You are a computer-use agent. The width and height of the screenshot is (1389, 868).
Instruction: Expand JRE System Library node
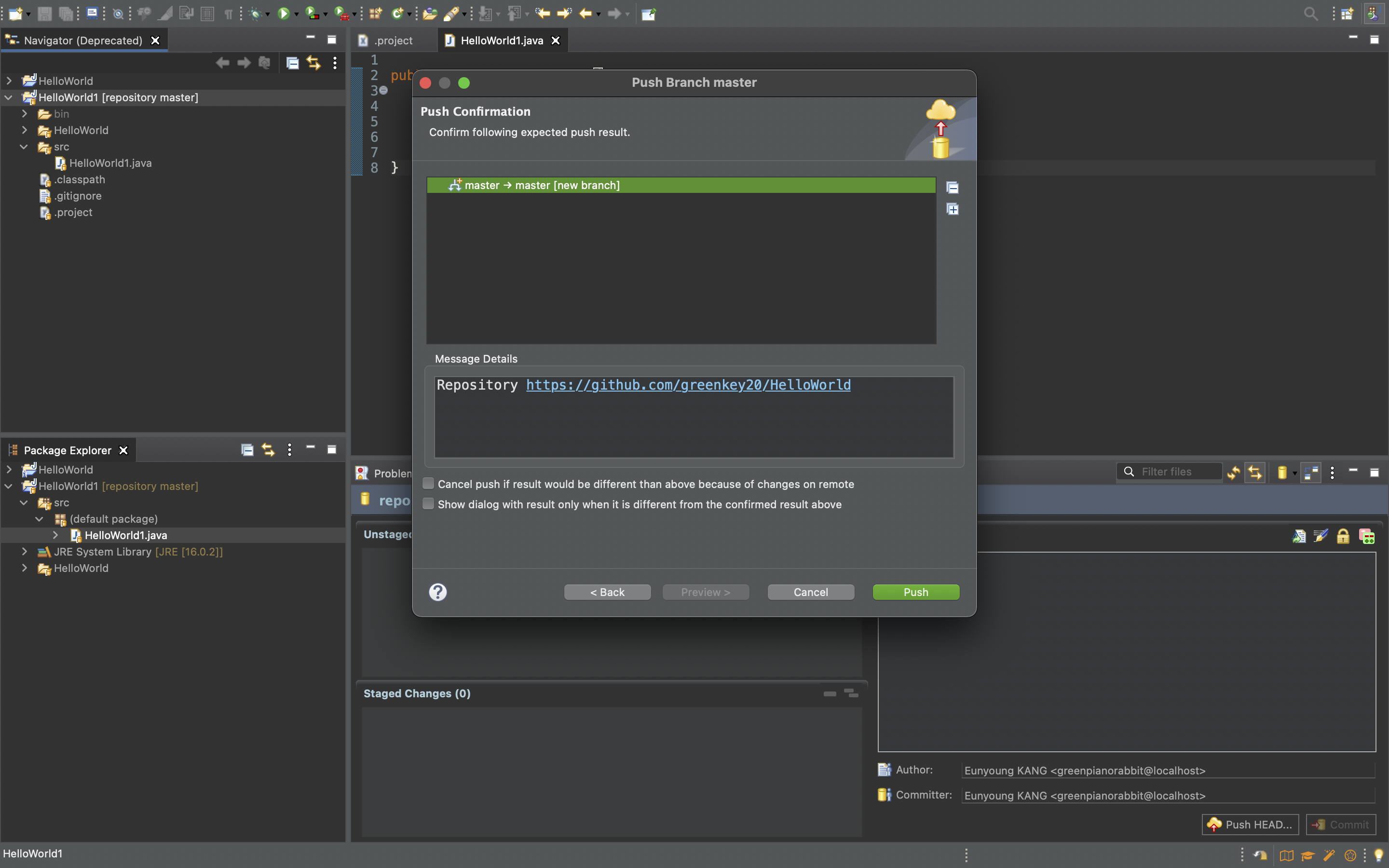(x=25, y=551)
